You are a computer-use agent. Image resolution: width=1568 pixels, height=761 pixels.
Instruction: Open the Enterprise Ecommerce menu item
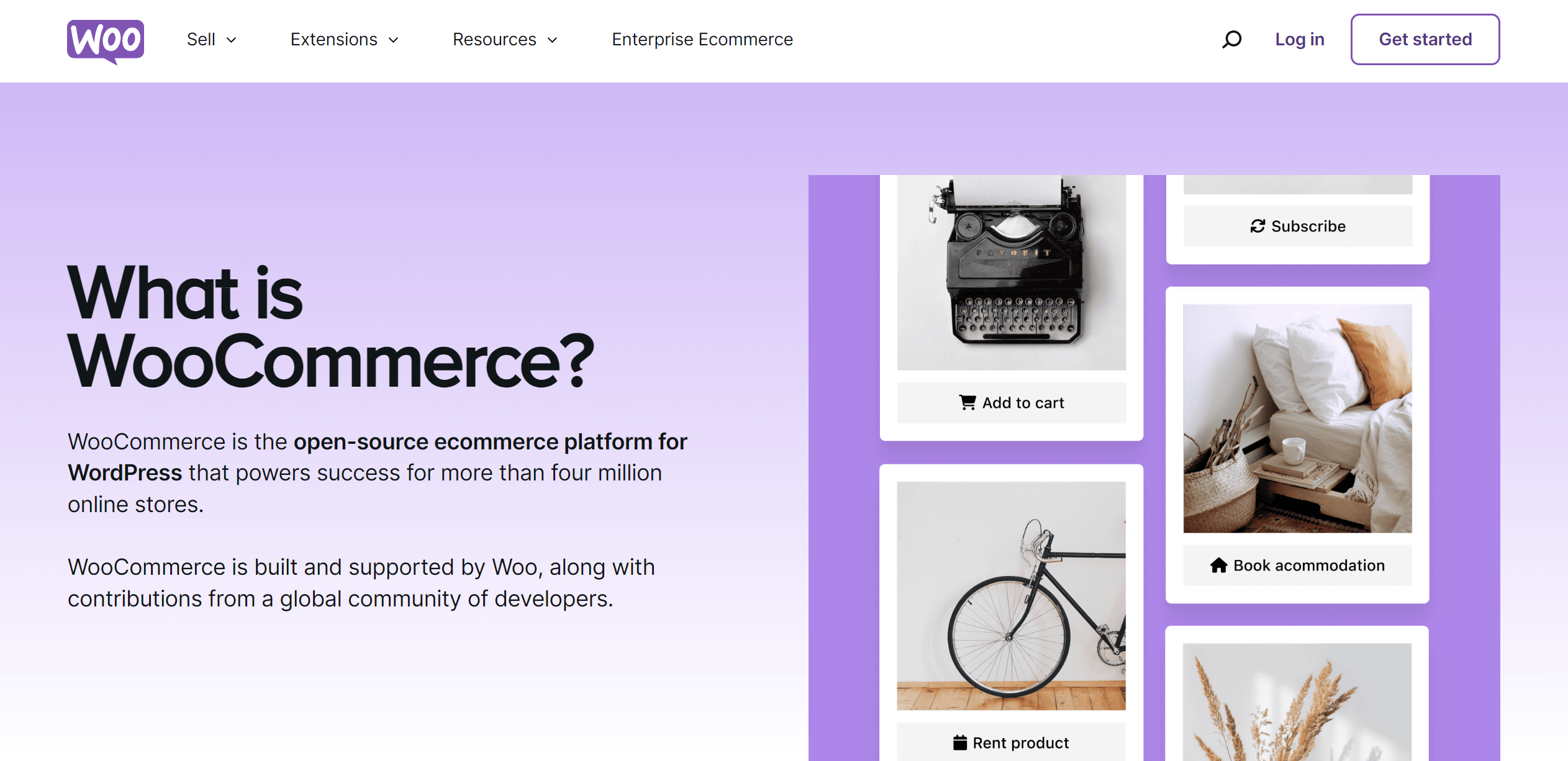[702, 40]
